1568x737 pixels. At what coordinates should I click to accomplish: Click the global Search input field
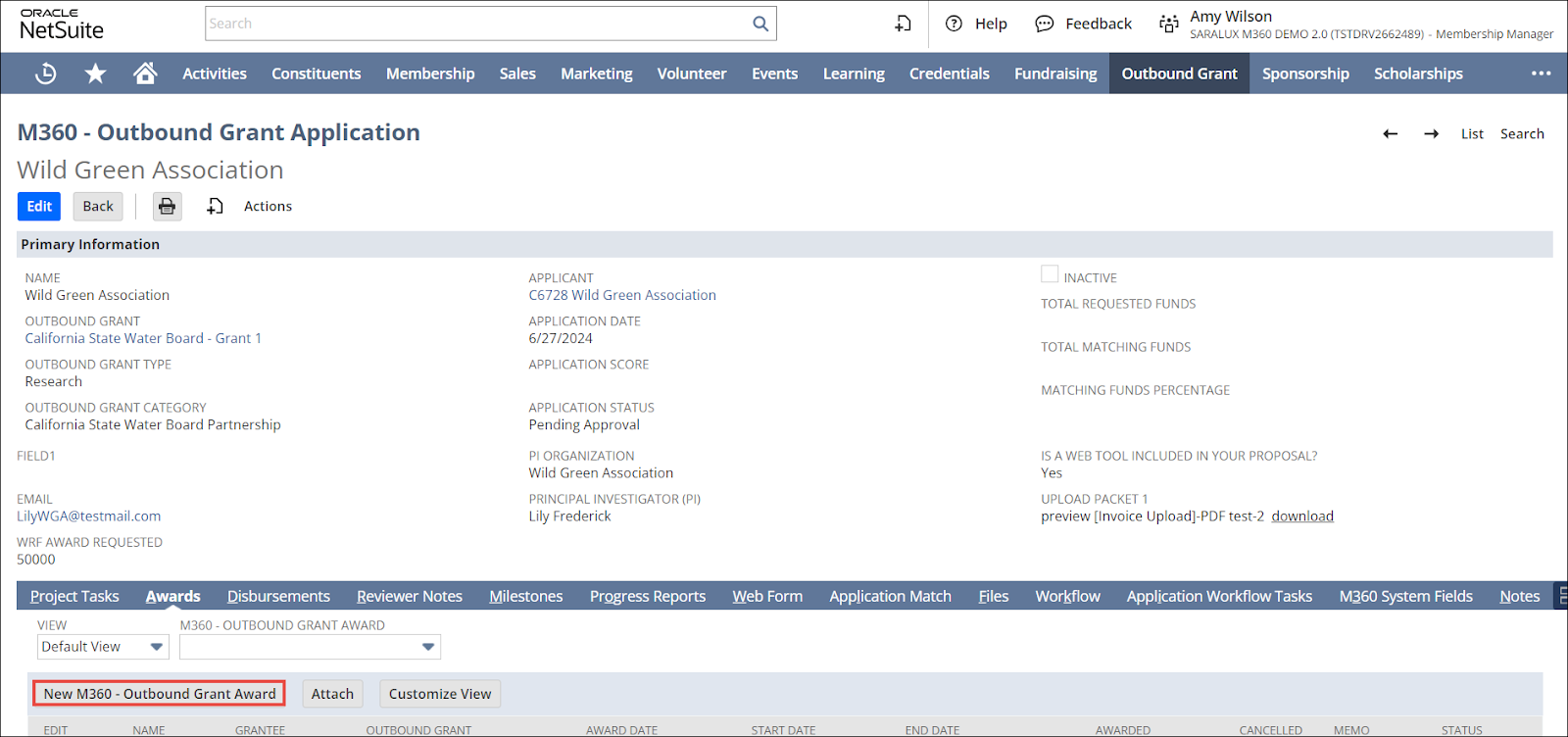point(476,24)
